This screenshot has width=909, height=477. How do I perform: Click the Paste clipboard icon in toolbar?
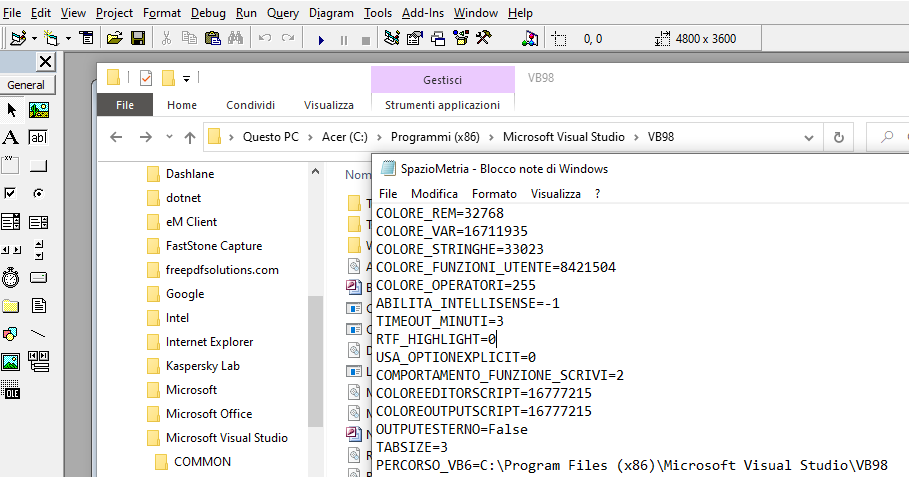click(x=213, y=38)
